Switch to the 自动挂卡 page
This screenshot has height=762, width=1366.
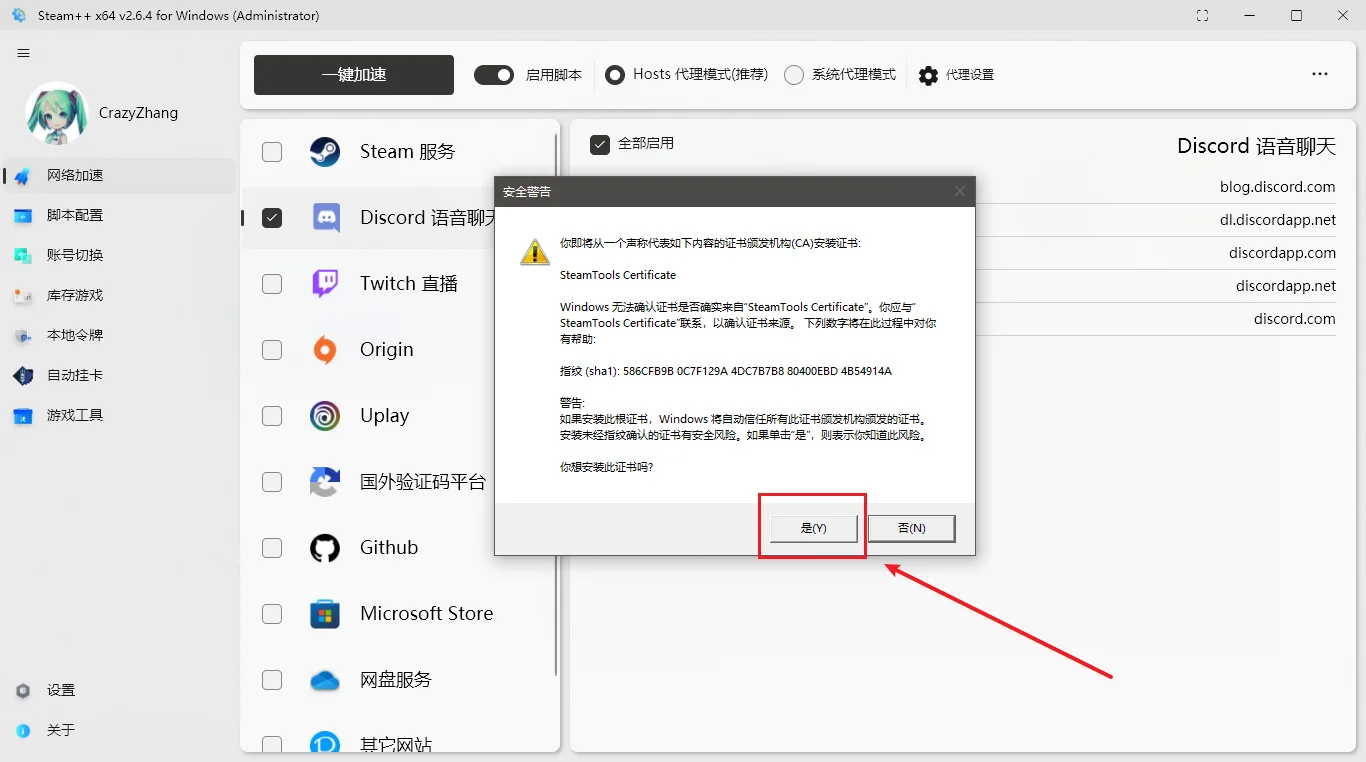118,375
